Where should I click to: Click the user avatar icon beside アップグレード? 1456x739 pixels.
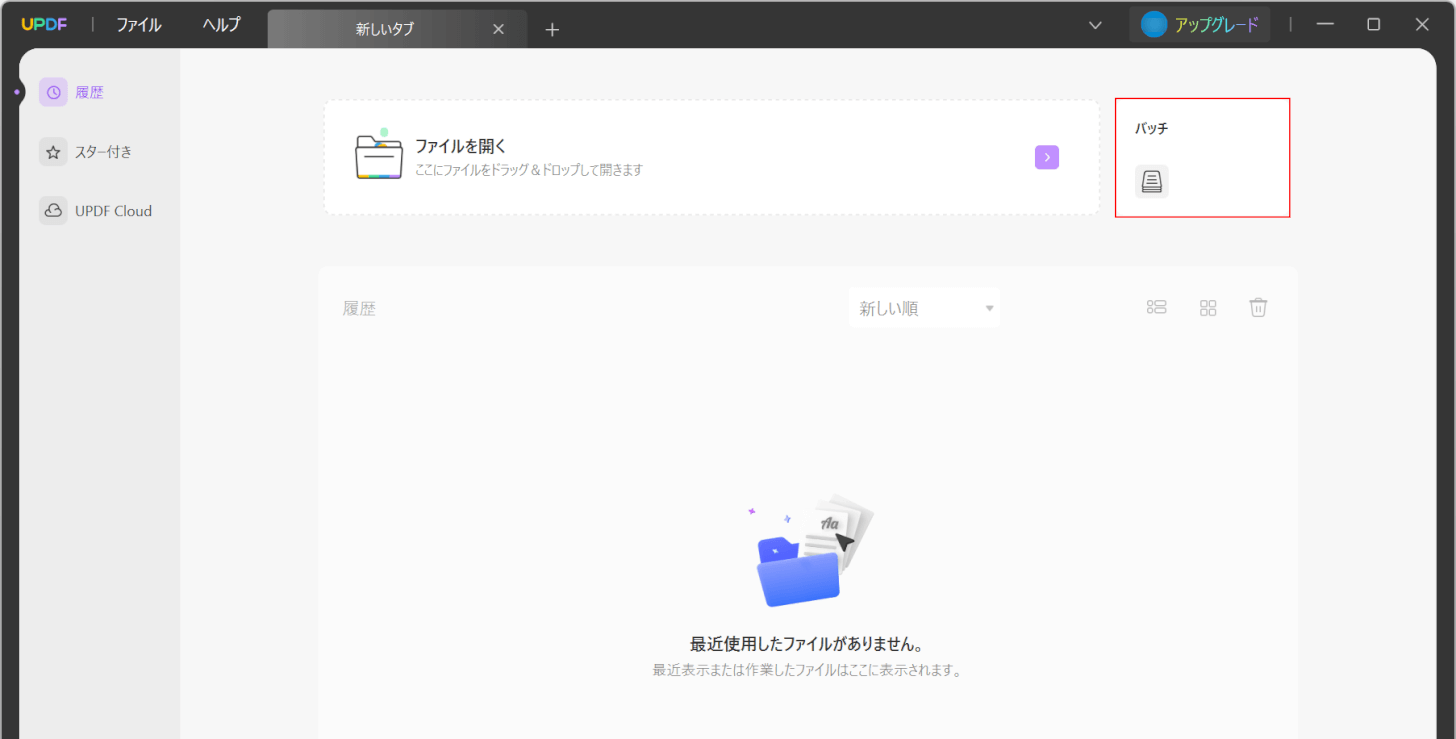(x=1154, y=25)
